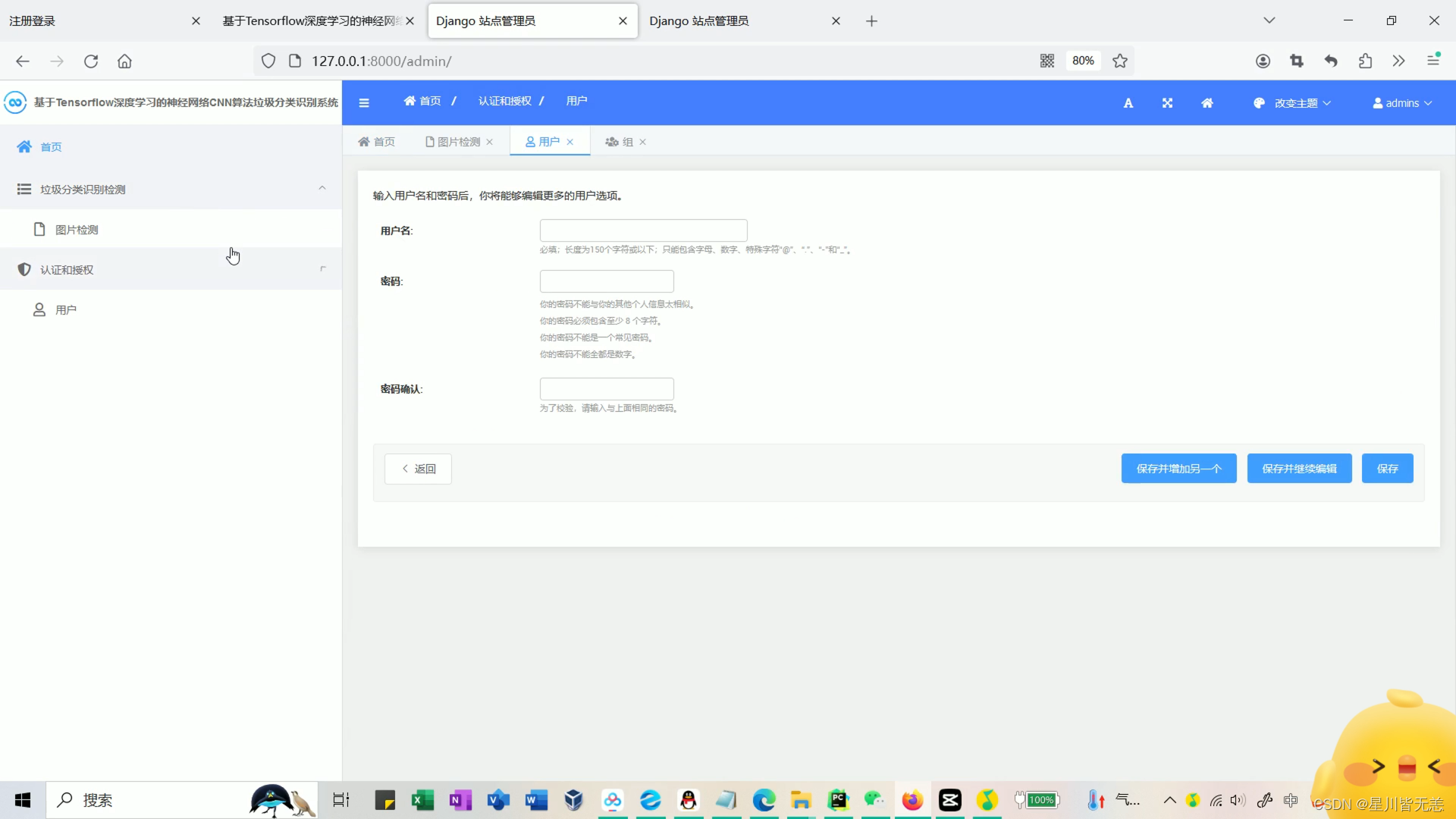Click the font size 'A' icon

1128,103
